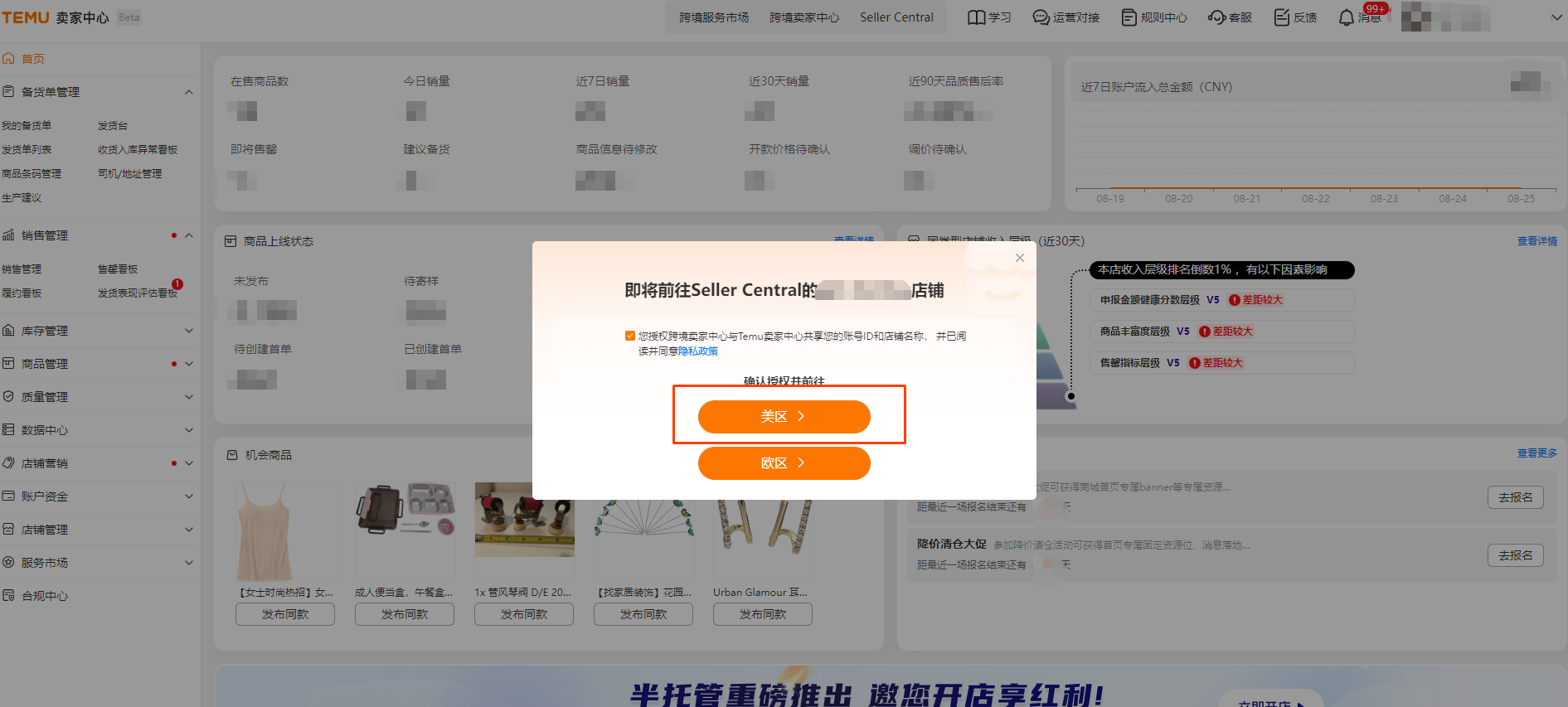Image resolution: width=1568 pixels, height=707 pixels.
Task: Click the 合规中心 icon
Action: pyautogui.click(x=8, y=596)
